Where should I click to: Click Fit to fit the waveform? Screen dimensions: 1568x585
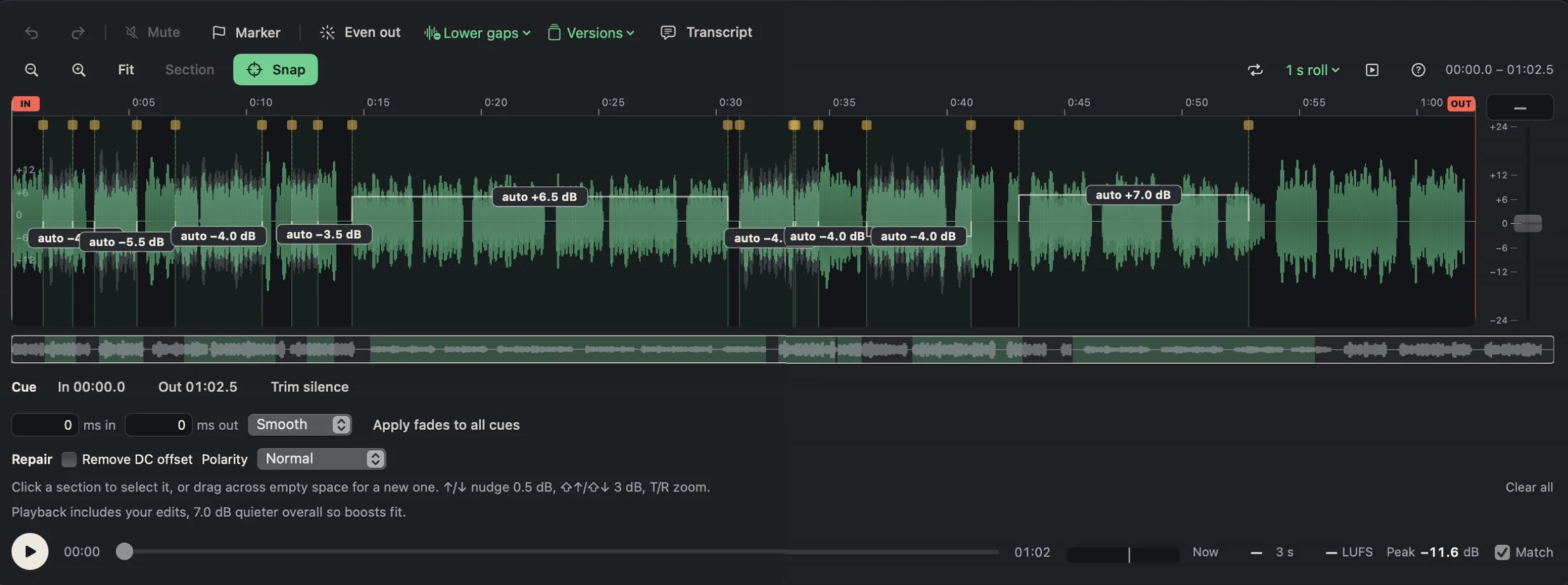126,70
